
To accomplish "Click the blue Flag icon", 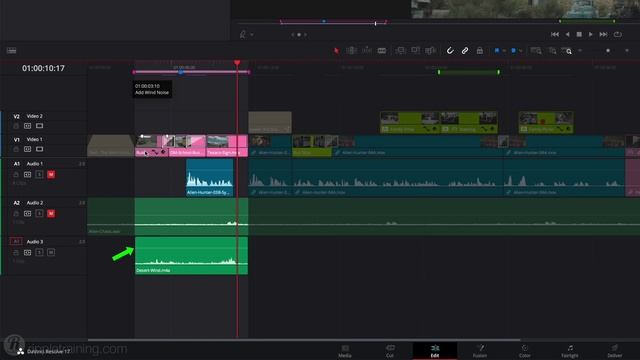I will coord(497,51).
